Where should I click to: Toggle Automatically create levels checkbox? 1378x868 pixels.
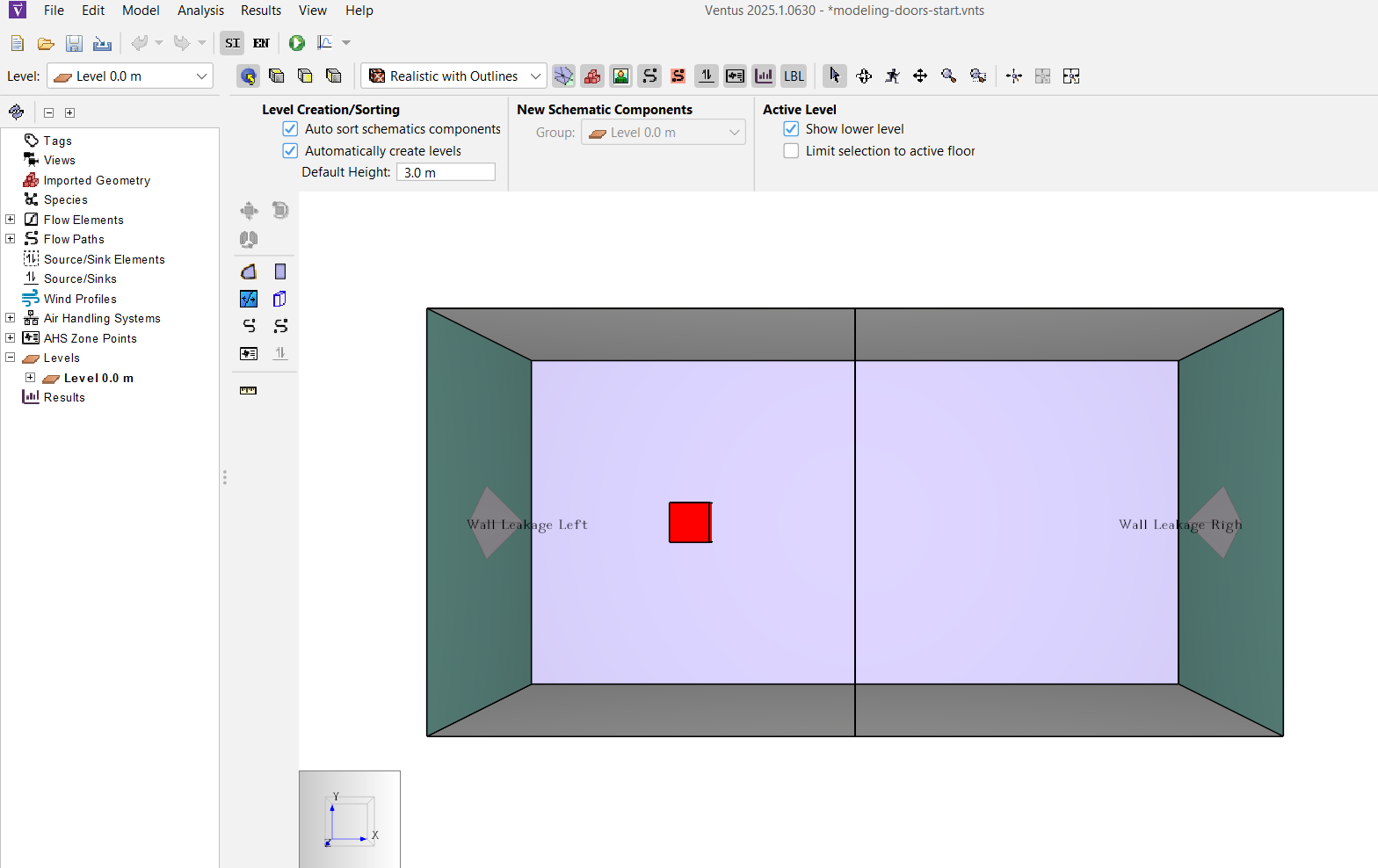coord(290,151)
